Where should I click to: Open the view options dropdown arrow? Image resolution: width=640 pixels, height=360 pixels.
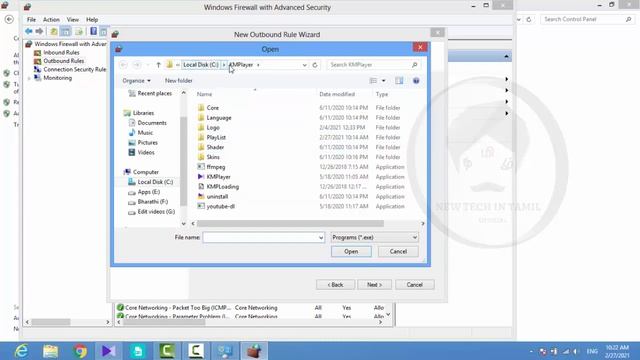point(384,81)
